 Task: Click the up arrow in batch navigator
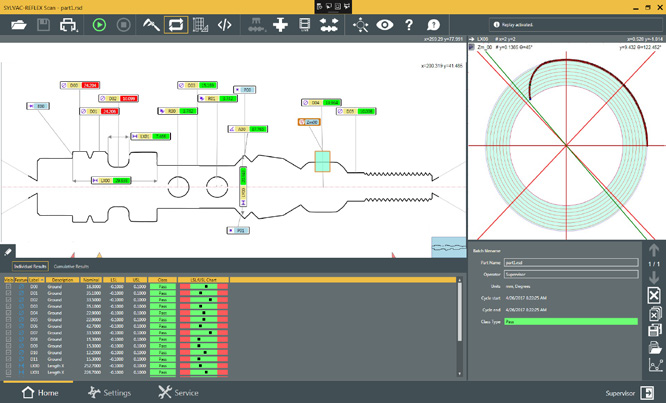[x=653, y=251]
